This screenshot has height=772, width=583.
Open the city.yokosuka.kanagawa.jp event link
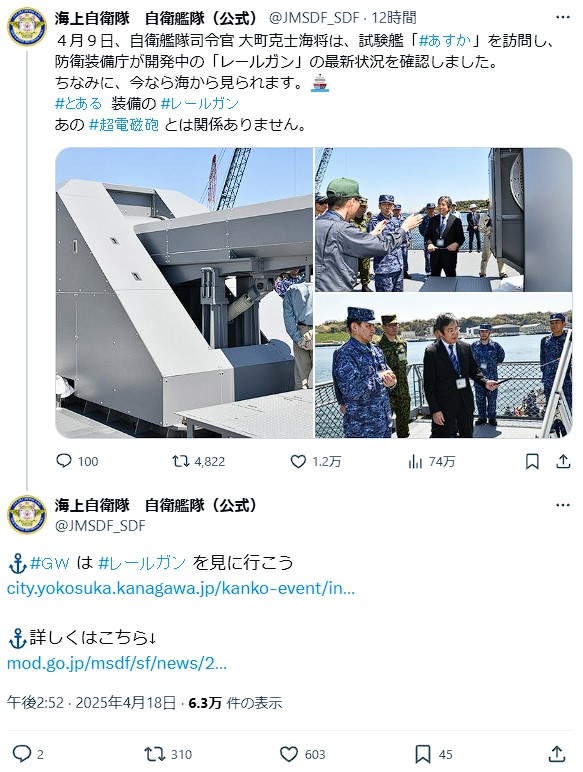[x=181, y=588]
